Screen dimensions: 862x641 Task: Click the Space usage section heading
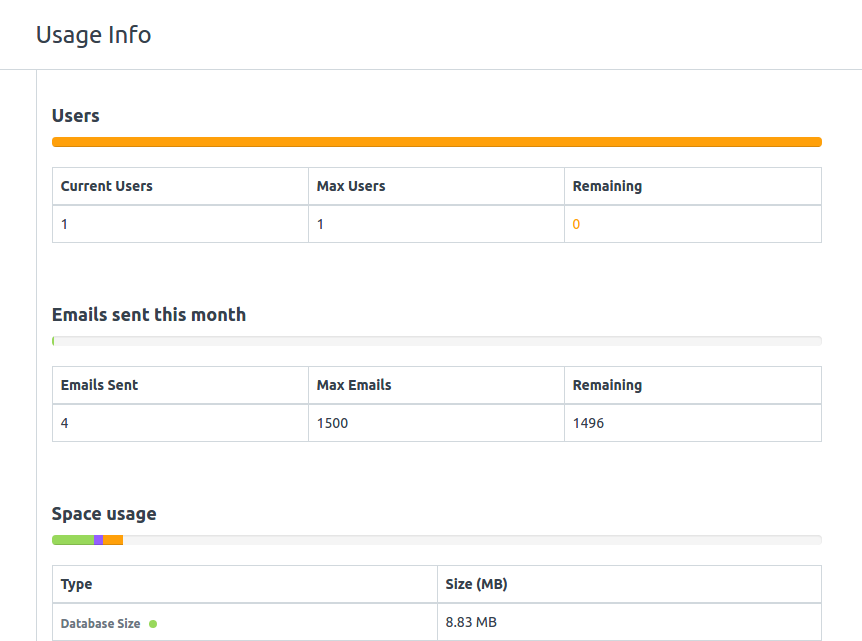[x=104, y=514]
